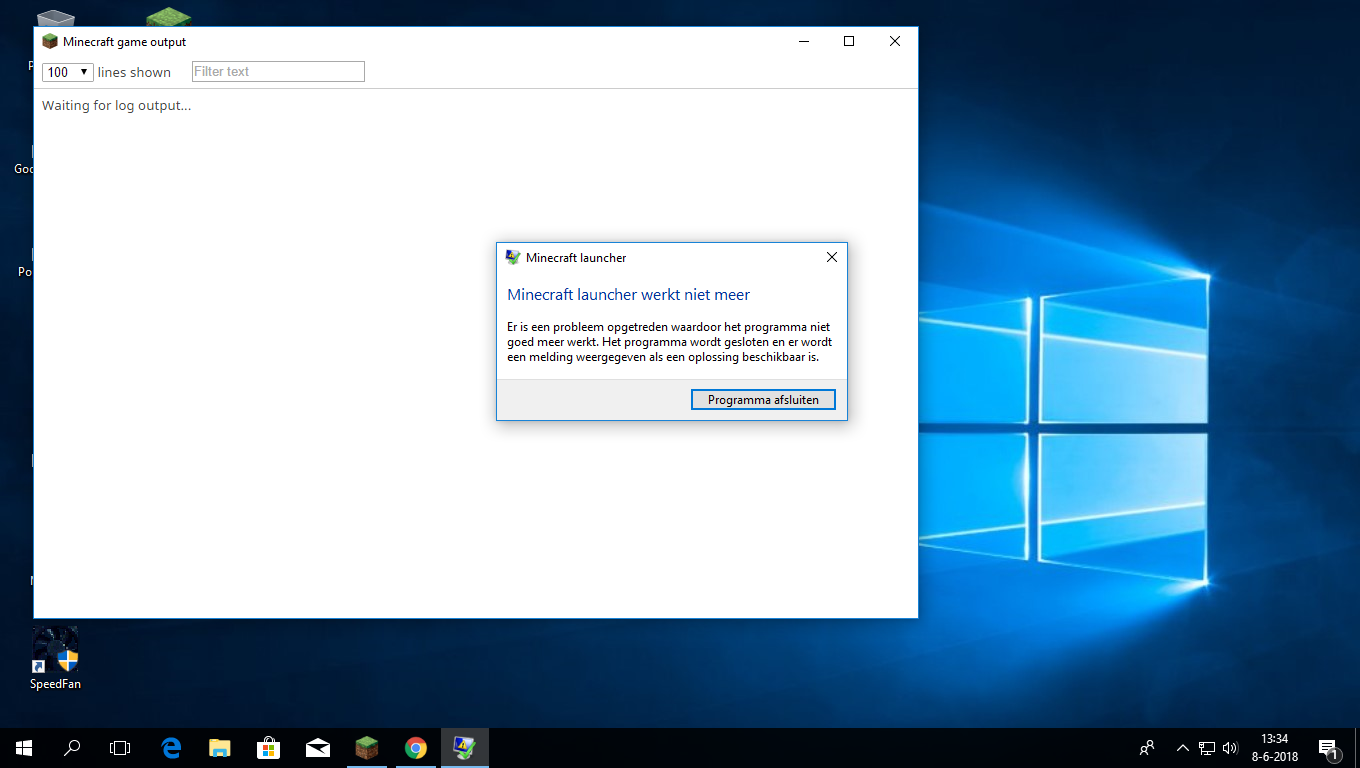The height and width of the screenshot is (768, 1360).
Task: Close the Minecraft game output window
Action: coord(895,42)
